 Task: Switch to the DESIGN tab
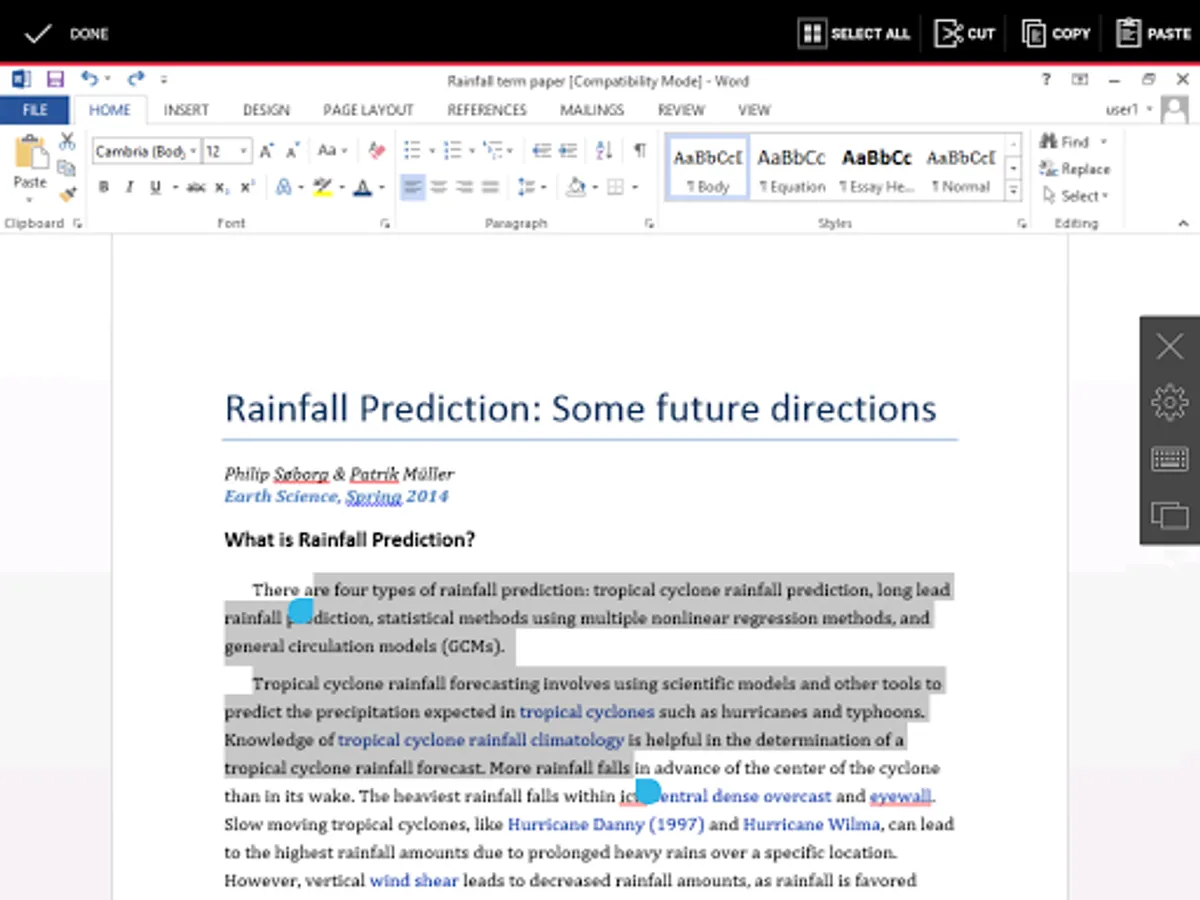coord(266,110)
